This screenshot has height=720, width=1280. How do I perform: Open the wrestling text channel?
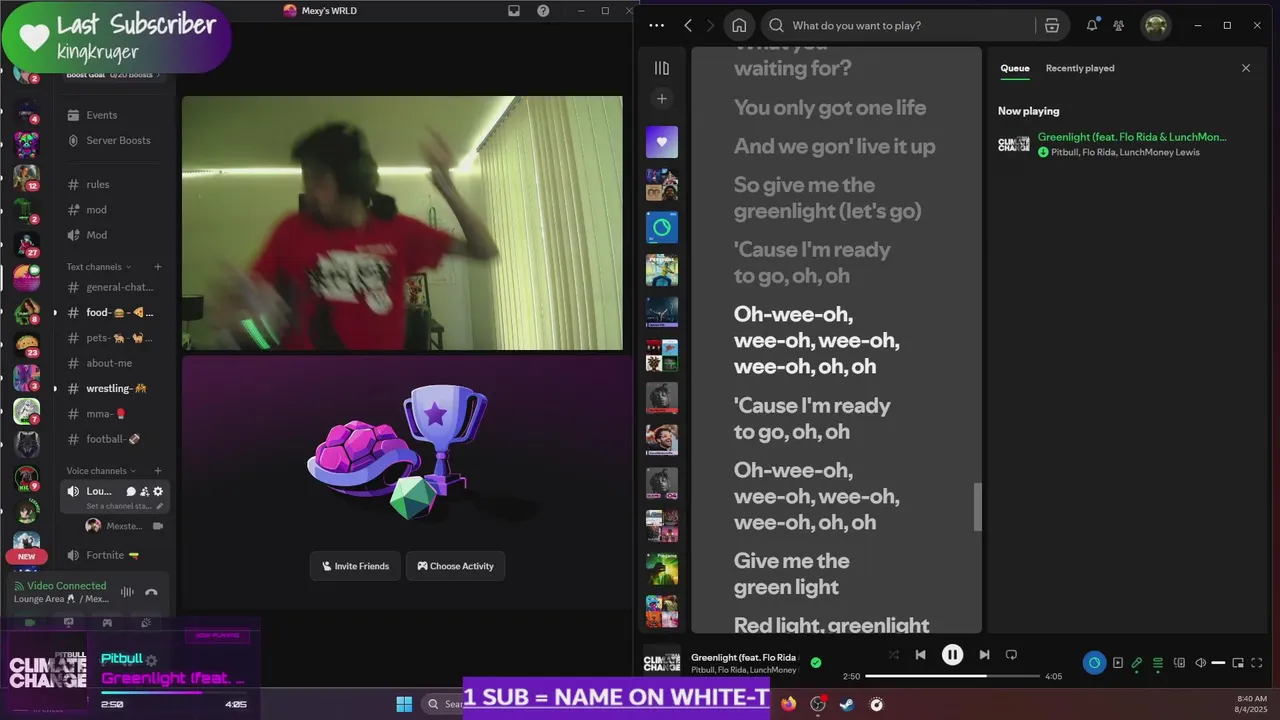click(114, 388)
